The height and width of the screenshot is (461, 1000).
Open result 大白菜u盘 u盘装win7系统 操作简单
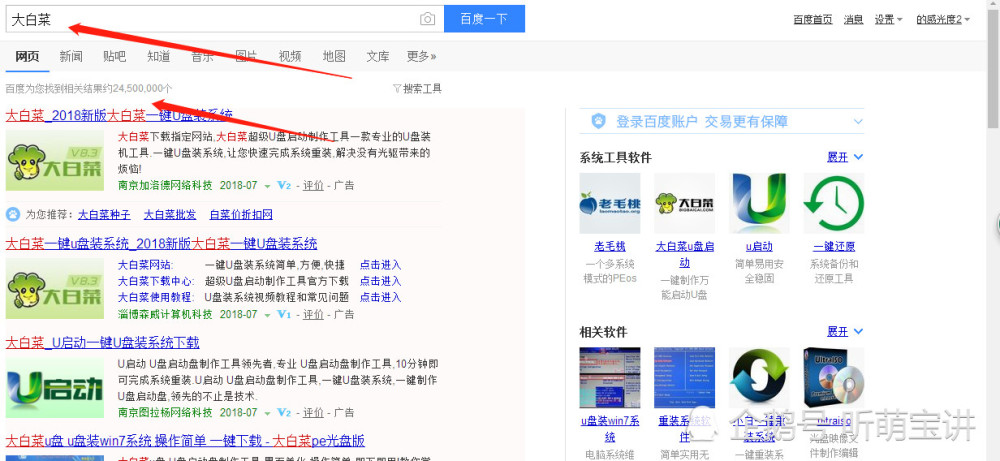(x=185, y=441)
